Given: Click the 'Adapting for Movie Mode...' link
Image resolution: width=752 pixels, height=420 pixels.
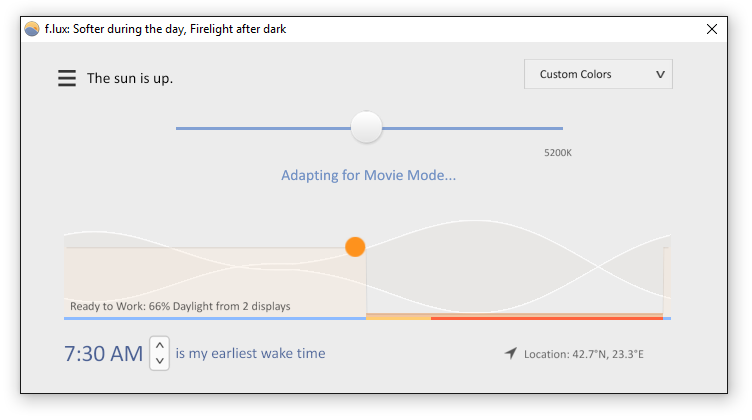Looking at the screenshot, I should click(x=368, y=175).
